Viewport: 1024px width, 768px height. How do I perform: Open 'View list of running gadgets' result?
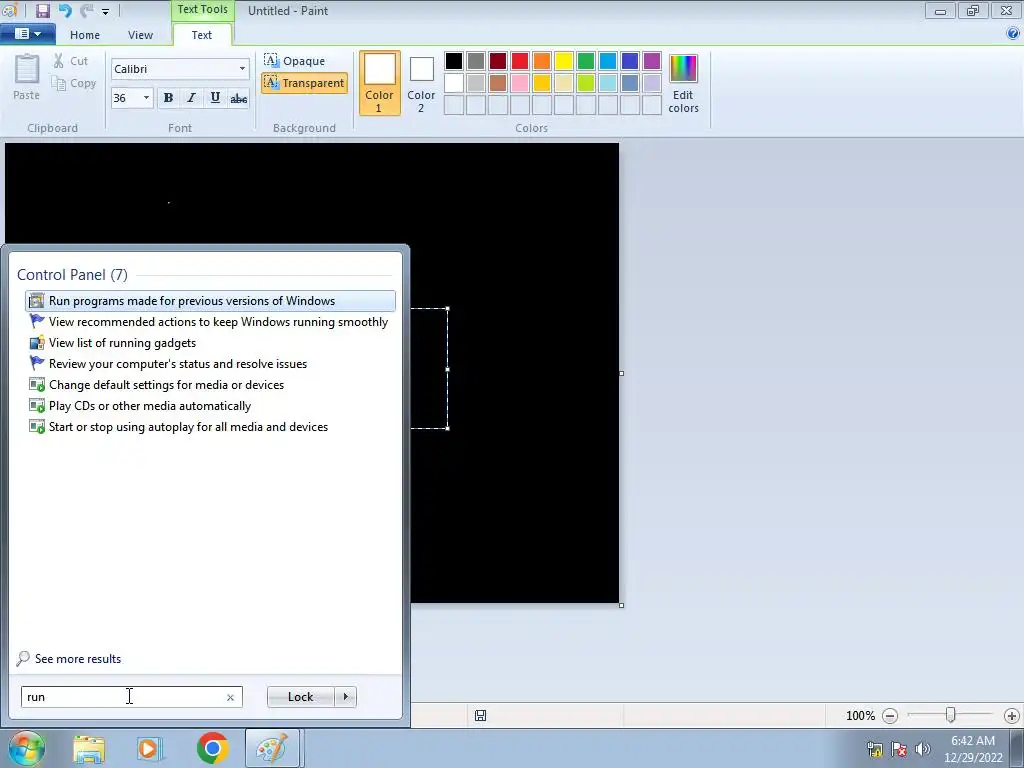click(210, 343)
